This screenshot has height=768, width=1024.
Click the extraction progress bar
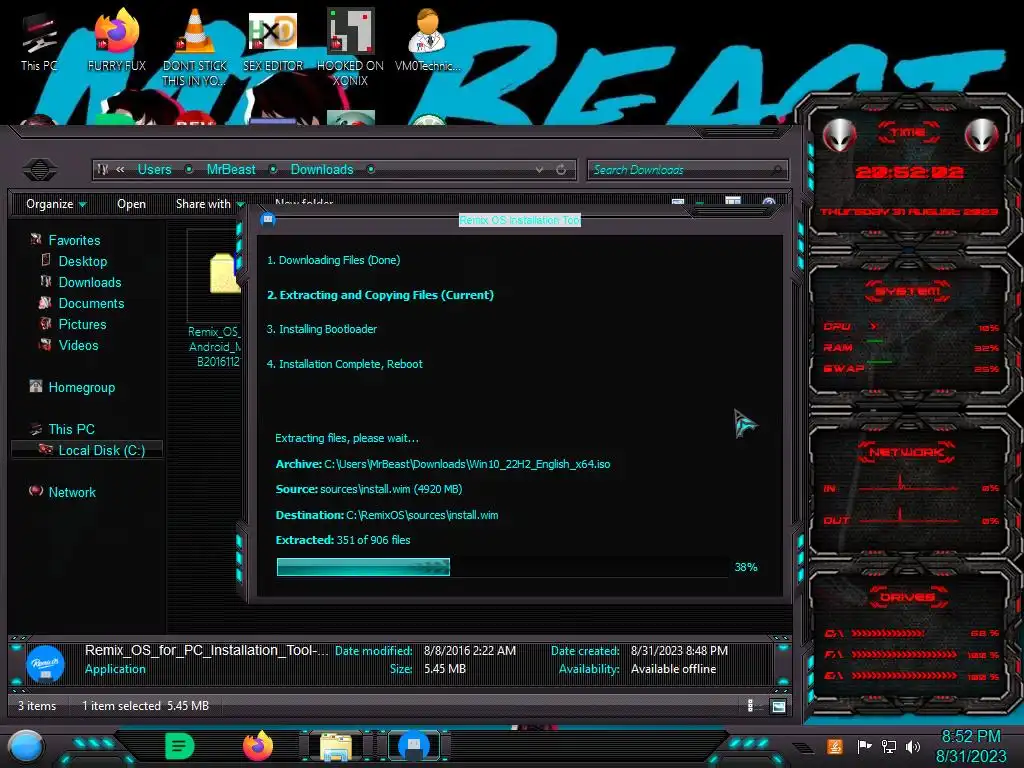pyautogui.click(x=504, y=567)
